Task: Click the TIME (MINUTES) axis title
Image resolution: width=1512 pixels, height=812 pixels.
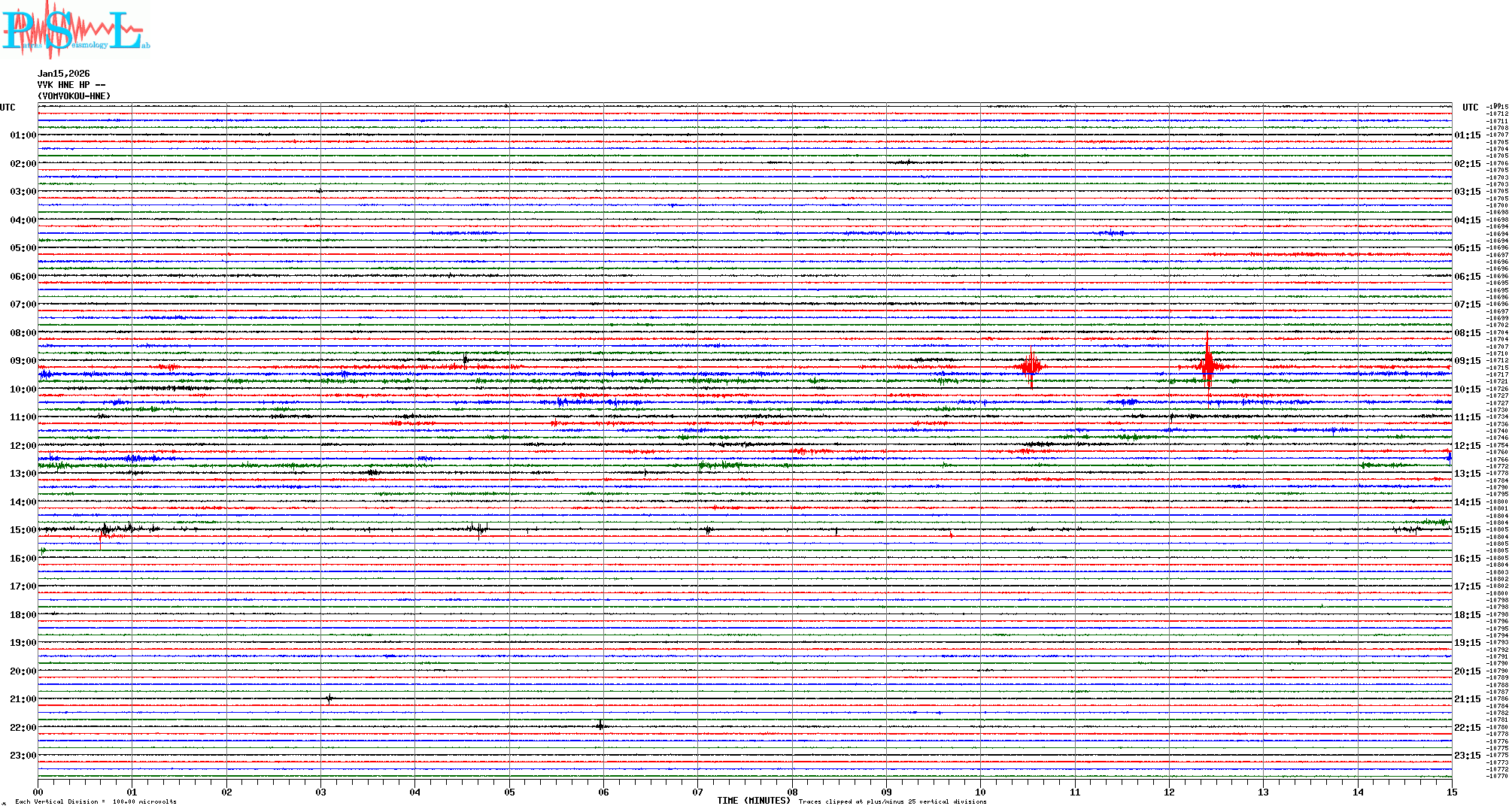Action: pos(754,801)
